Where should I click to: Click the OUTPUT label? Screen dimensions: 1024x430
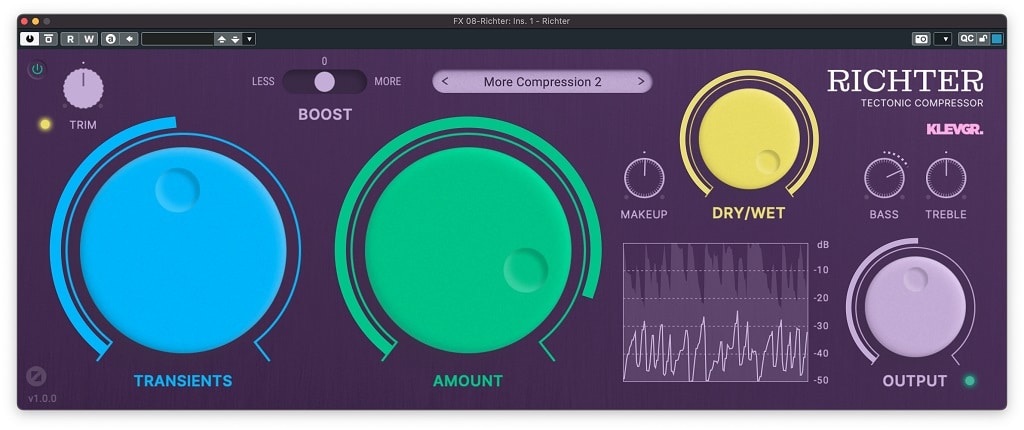914,381
